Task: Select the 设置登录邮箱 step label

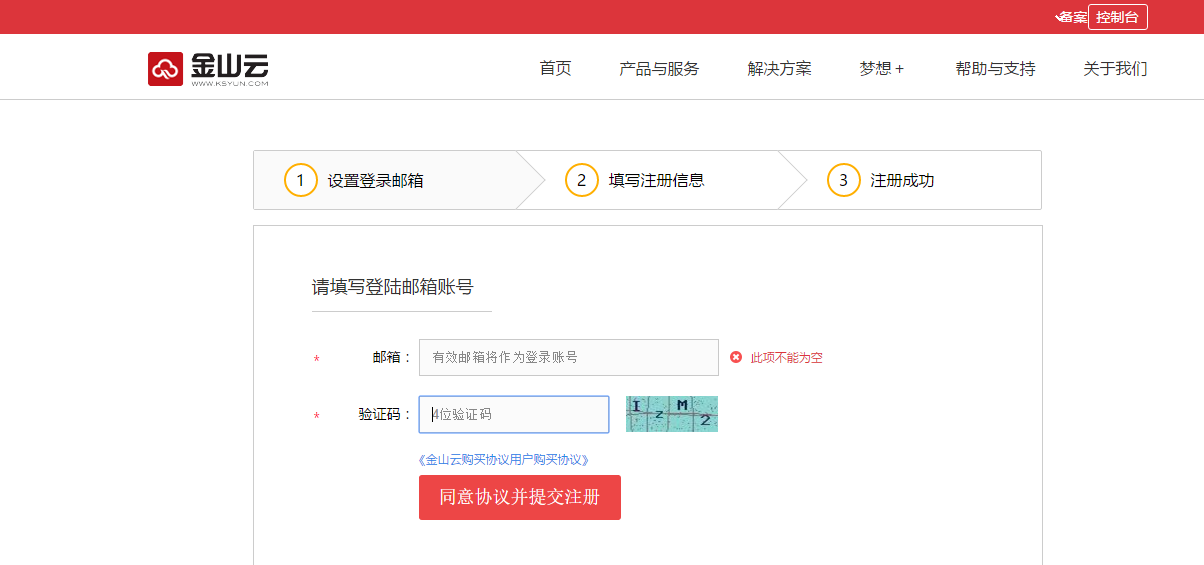Action: tap(375, 181)
